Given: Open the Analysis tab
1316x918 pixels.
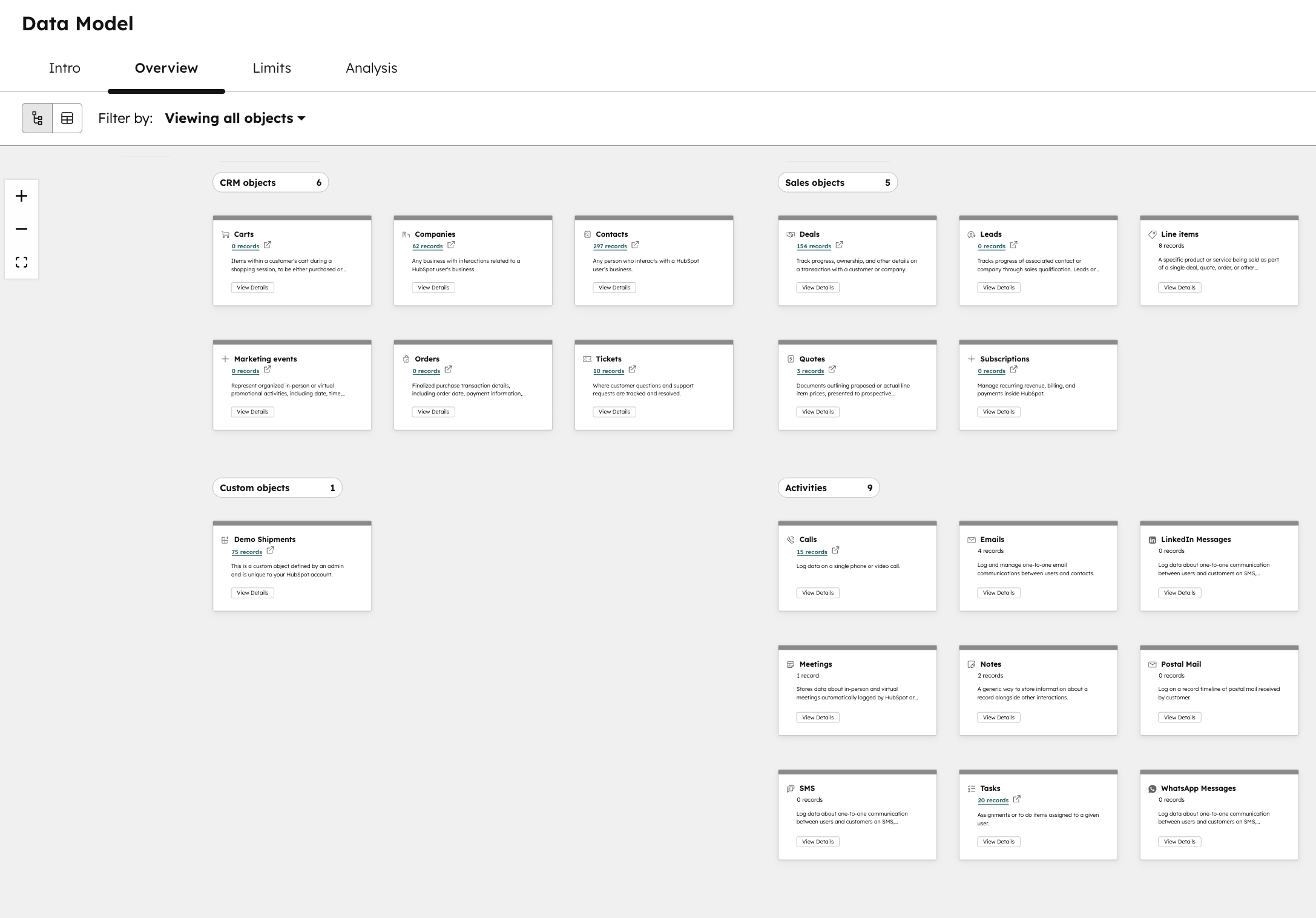Looking at the screenshot, I should (x=371, y=68).
